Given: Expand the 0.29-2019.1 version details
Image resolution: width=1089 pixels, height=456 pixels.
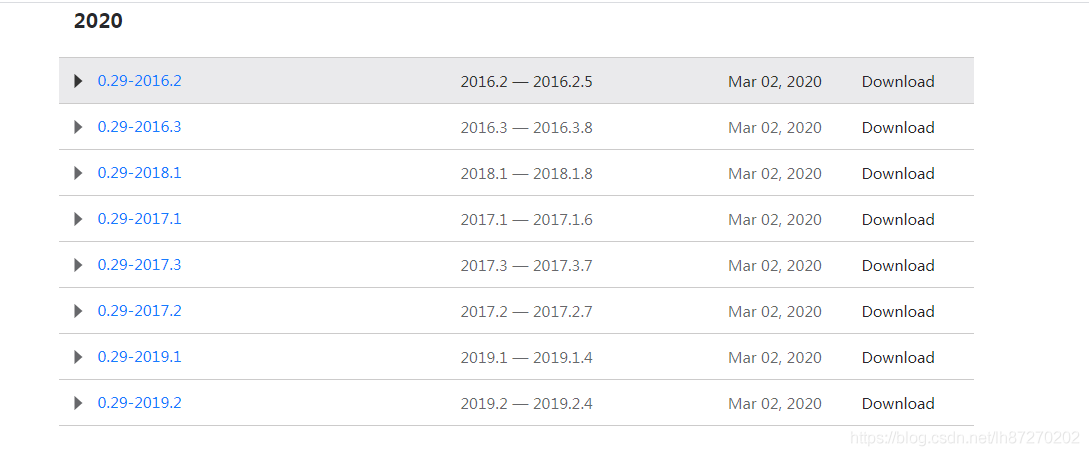Looking at the screenshot, I should 78,357.
